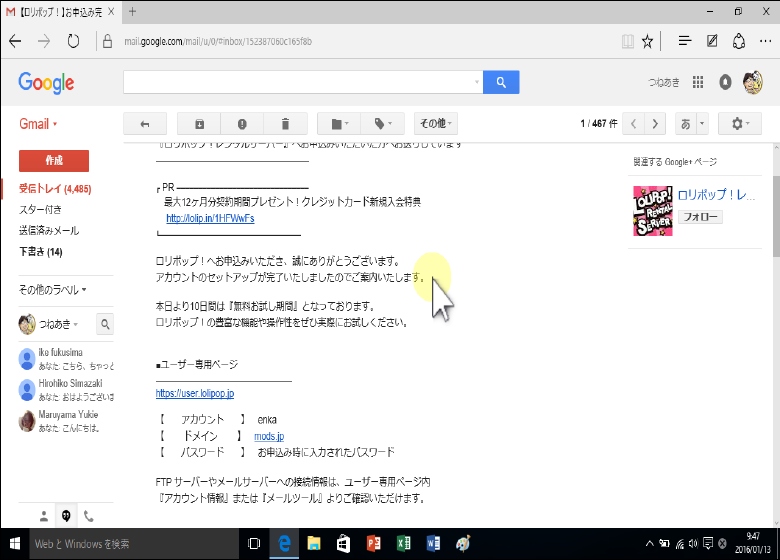The width and height of the screenshot is (780, 560).
Task: Open contacts person icon at bottom
Action: click(x=44, y=516)
